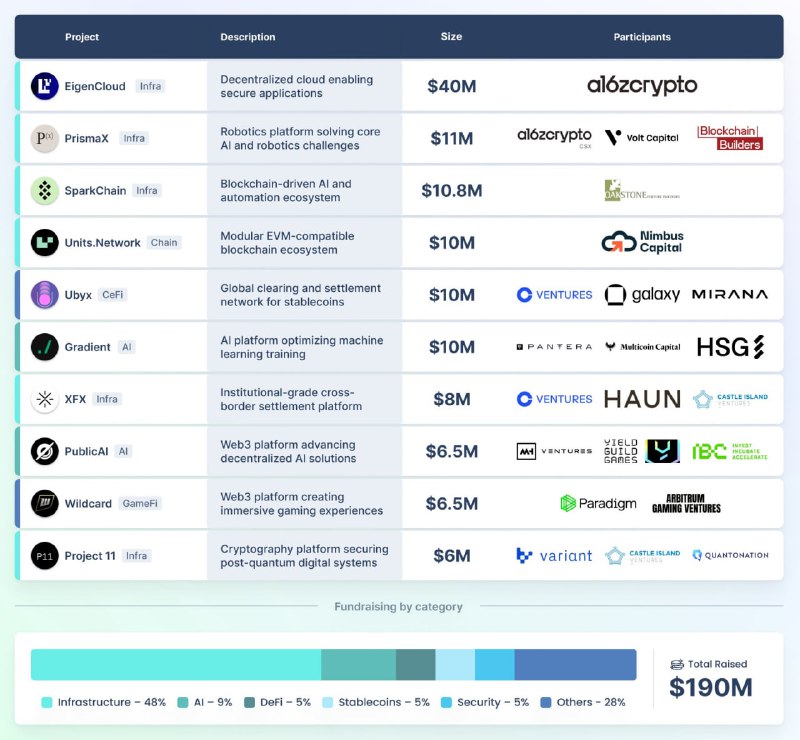Click the Infra tag next to Project 11
The width and height of the screenshot is (800, 740).
pyautogui.click(x=136, y=556)
